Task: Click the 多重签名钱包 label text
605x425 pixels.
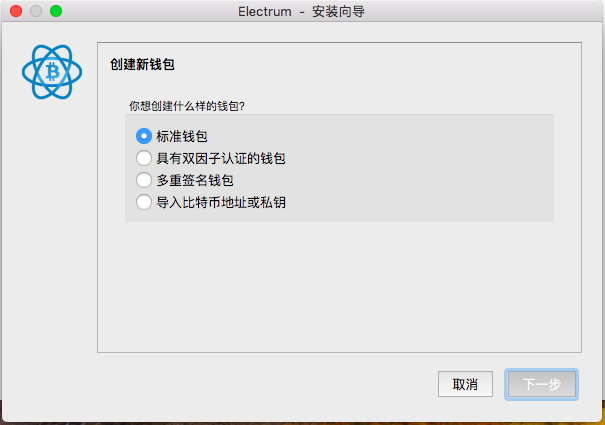Action: pos(195,180)
